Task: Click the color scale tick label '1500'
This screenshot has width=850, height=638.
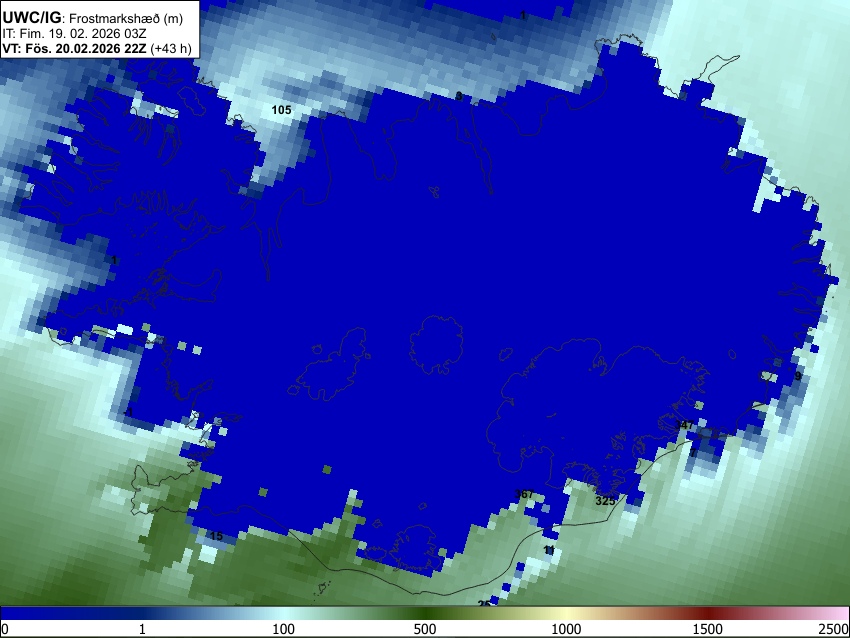Action: [x=708, y=629]
